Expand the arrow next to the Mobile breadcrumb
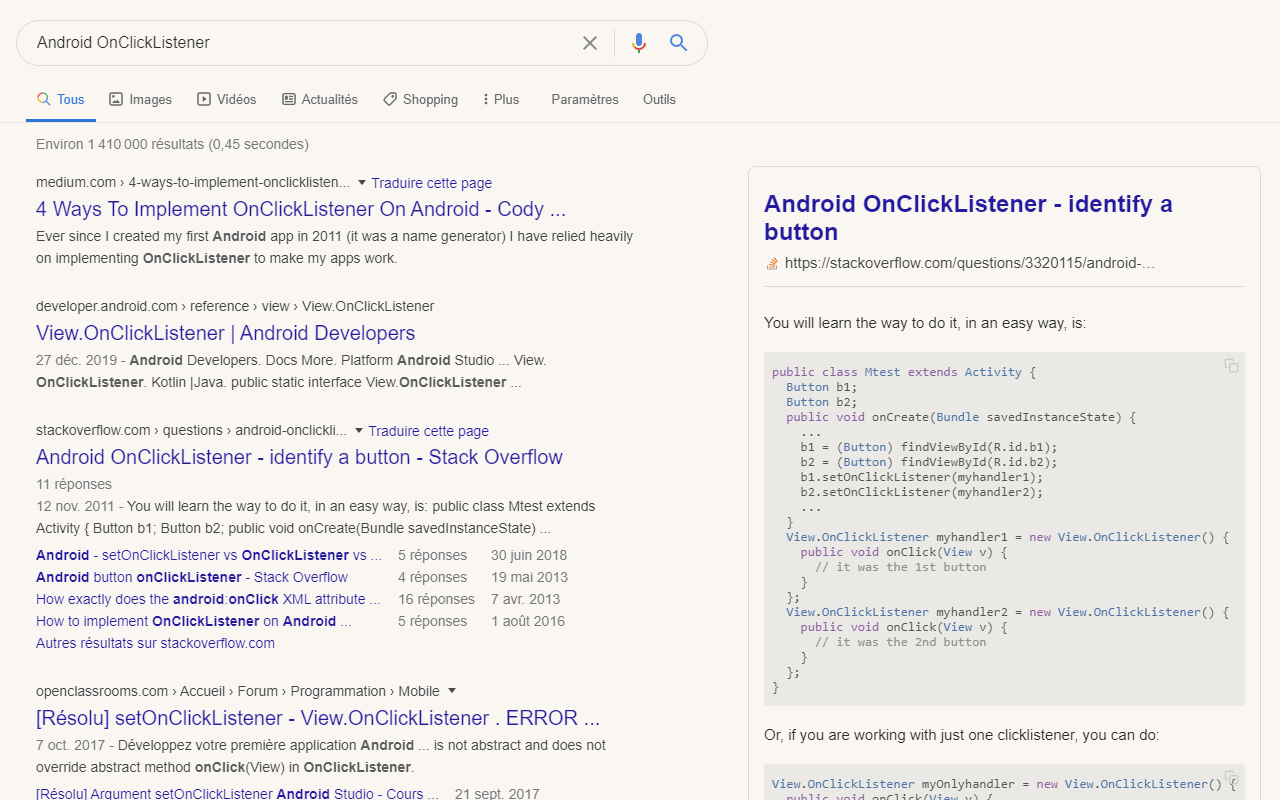 coord(451,690)
